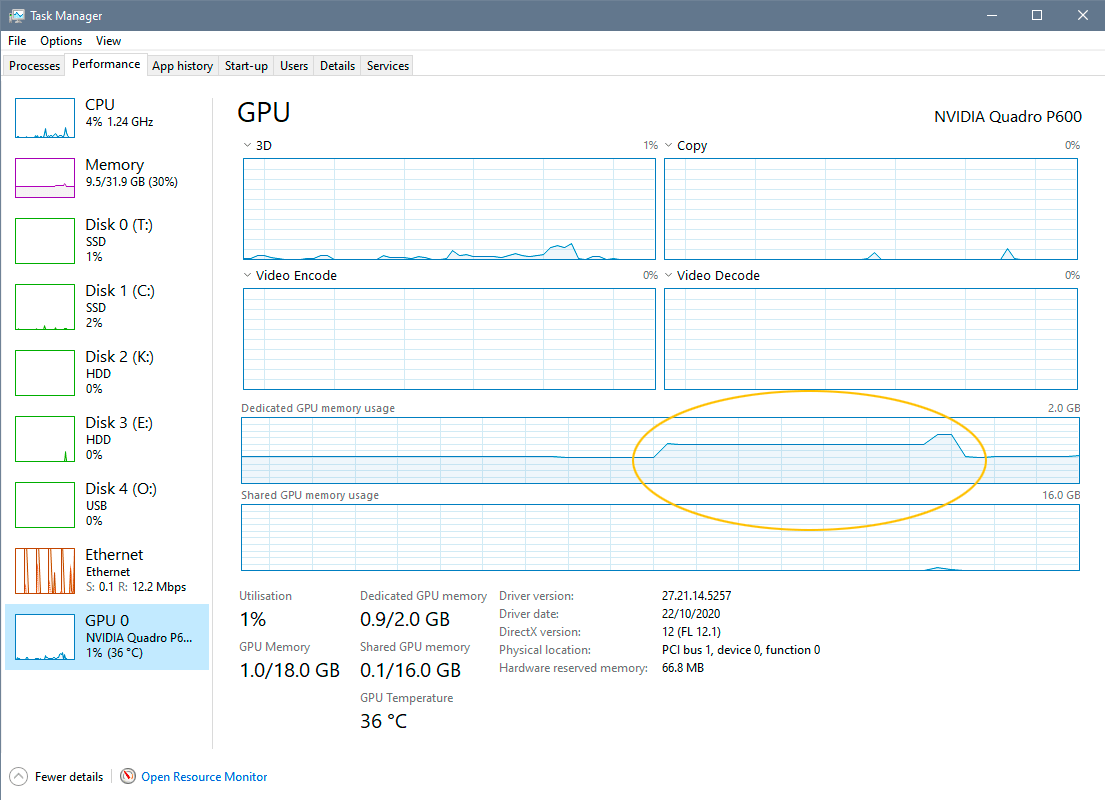
Task: Open the Video Decode engine dropdown
Action: pos(668,275)
